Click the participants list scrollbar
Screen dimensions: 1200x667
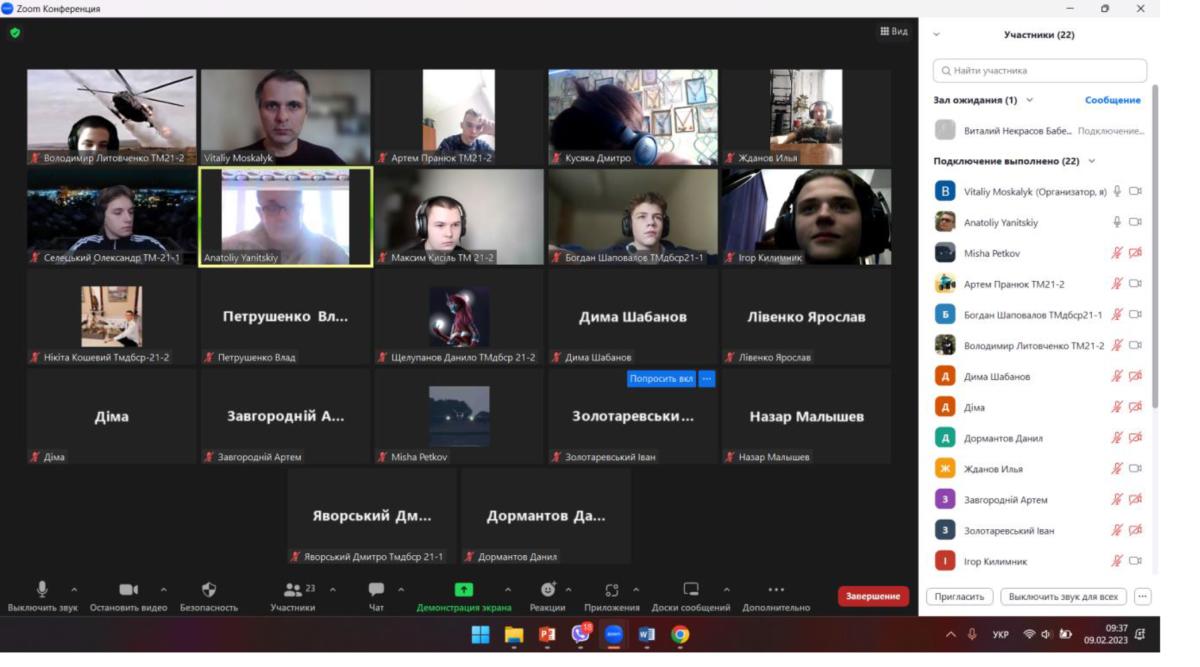1155,250
